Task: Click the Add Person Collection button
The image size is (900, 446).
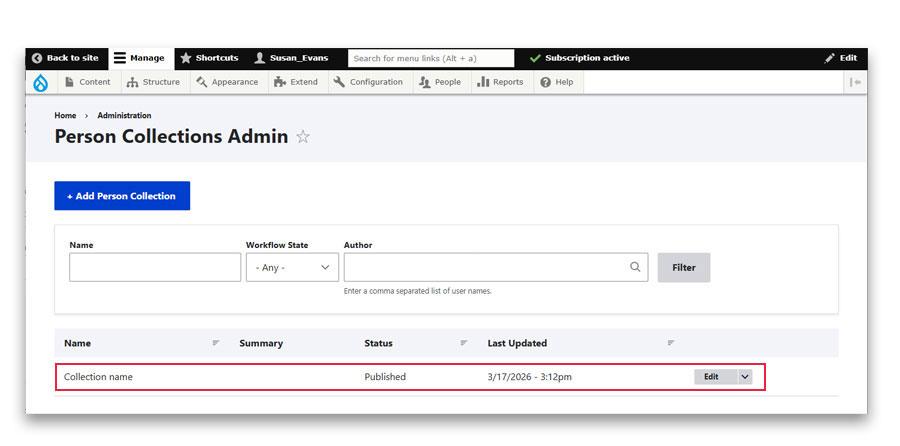Action: click(122, 196)
